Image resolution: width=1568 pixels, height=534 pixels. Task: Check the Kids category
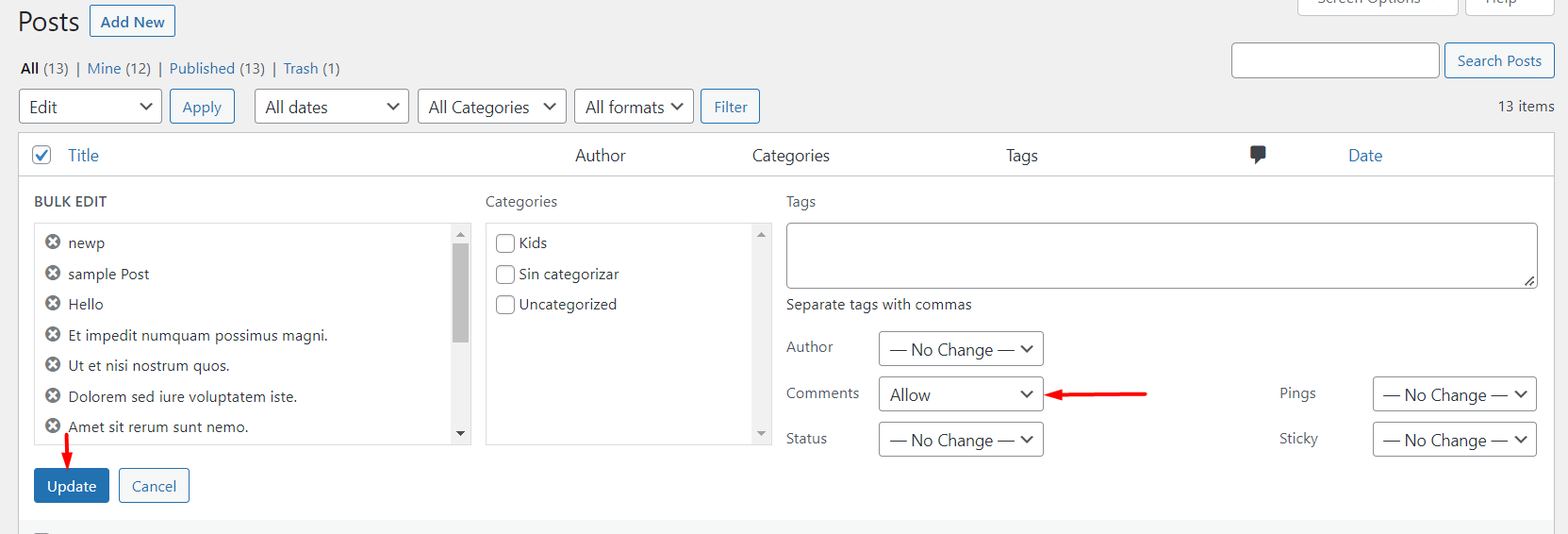click(x=505, y=243)
